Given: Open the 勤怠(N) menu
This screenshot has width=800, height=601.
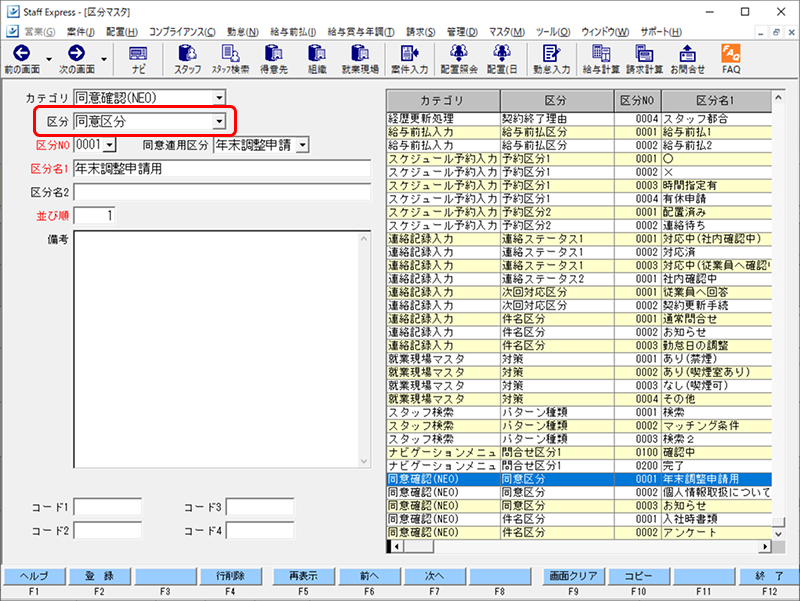Looking at the screenshot, I should point(242,32).
